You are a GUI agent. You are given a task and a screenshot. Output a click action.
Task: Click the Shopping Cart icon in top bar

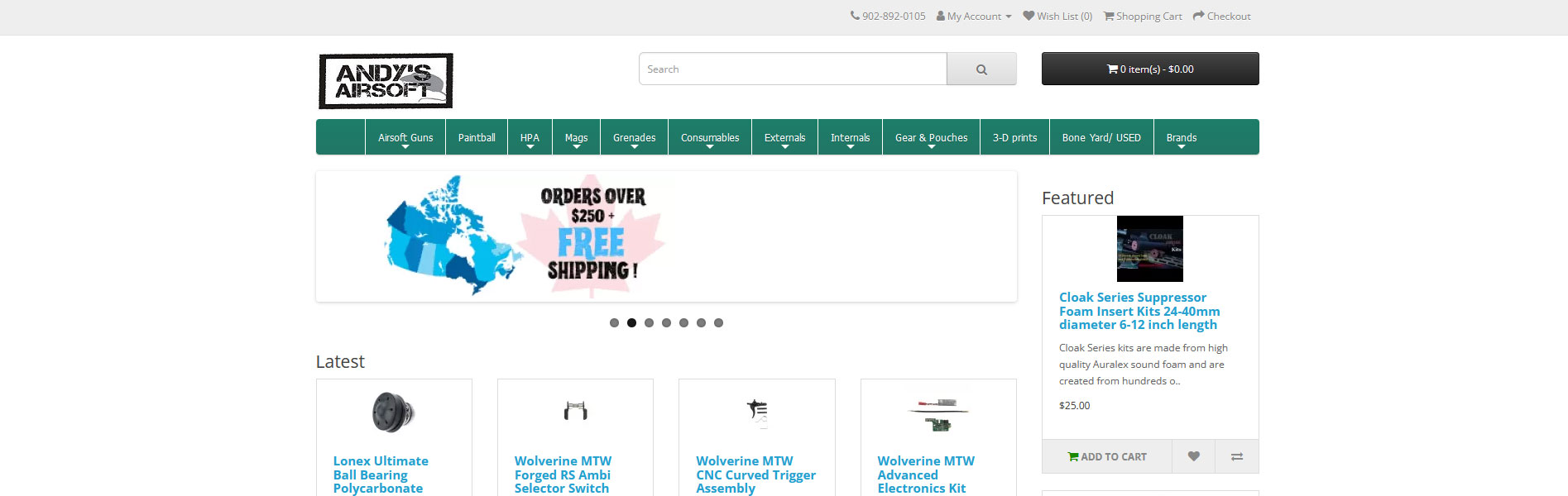[x=1109, y=16]
